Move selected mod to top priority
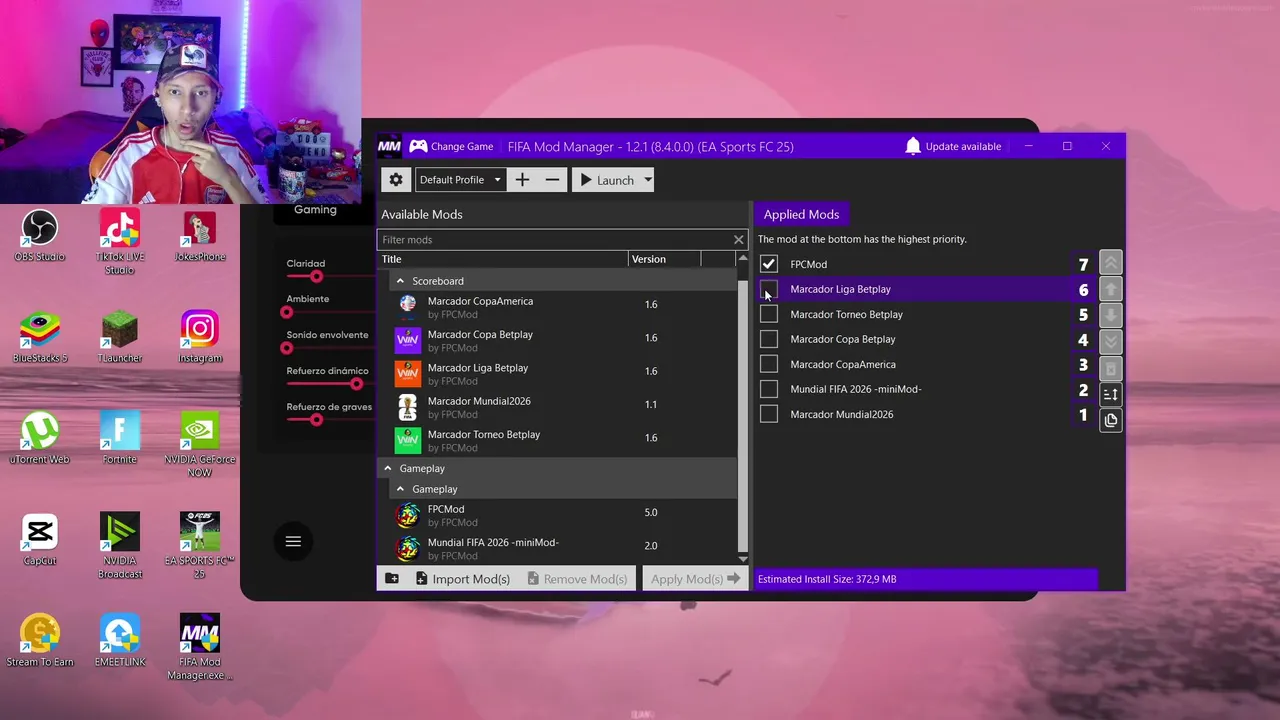Image resolution: width=1280 pixels, height=720 pixels. [x=1110, y=263]
